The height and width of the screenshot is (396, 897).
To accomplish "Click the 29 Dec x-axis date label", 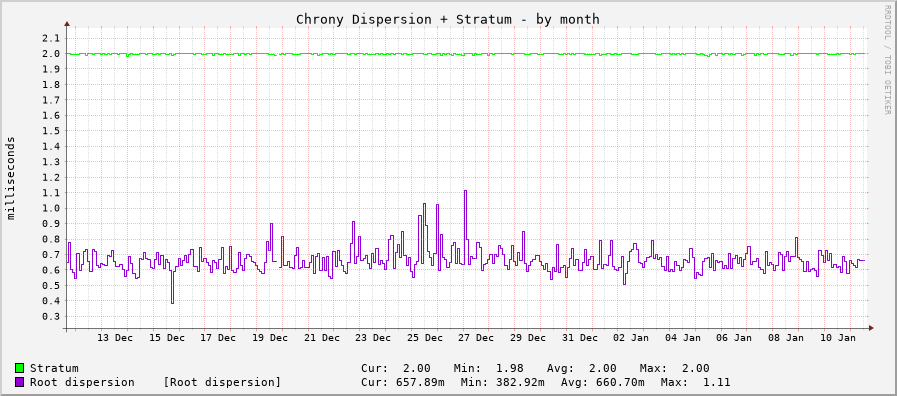I will 529,338.
